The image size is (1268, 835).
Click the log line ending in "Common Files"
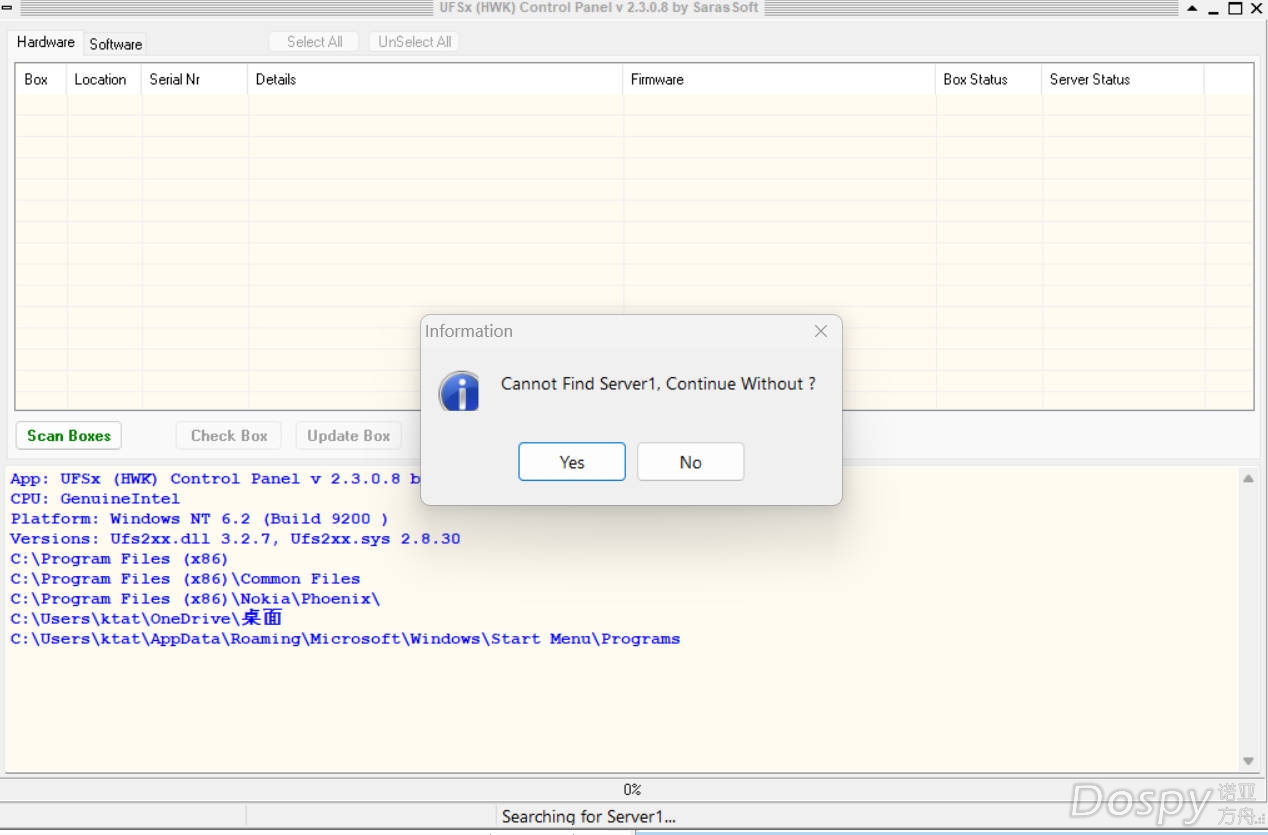(185, 579)
